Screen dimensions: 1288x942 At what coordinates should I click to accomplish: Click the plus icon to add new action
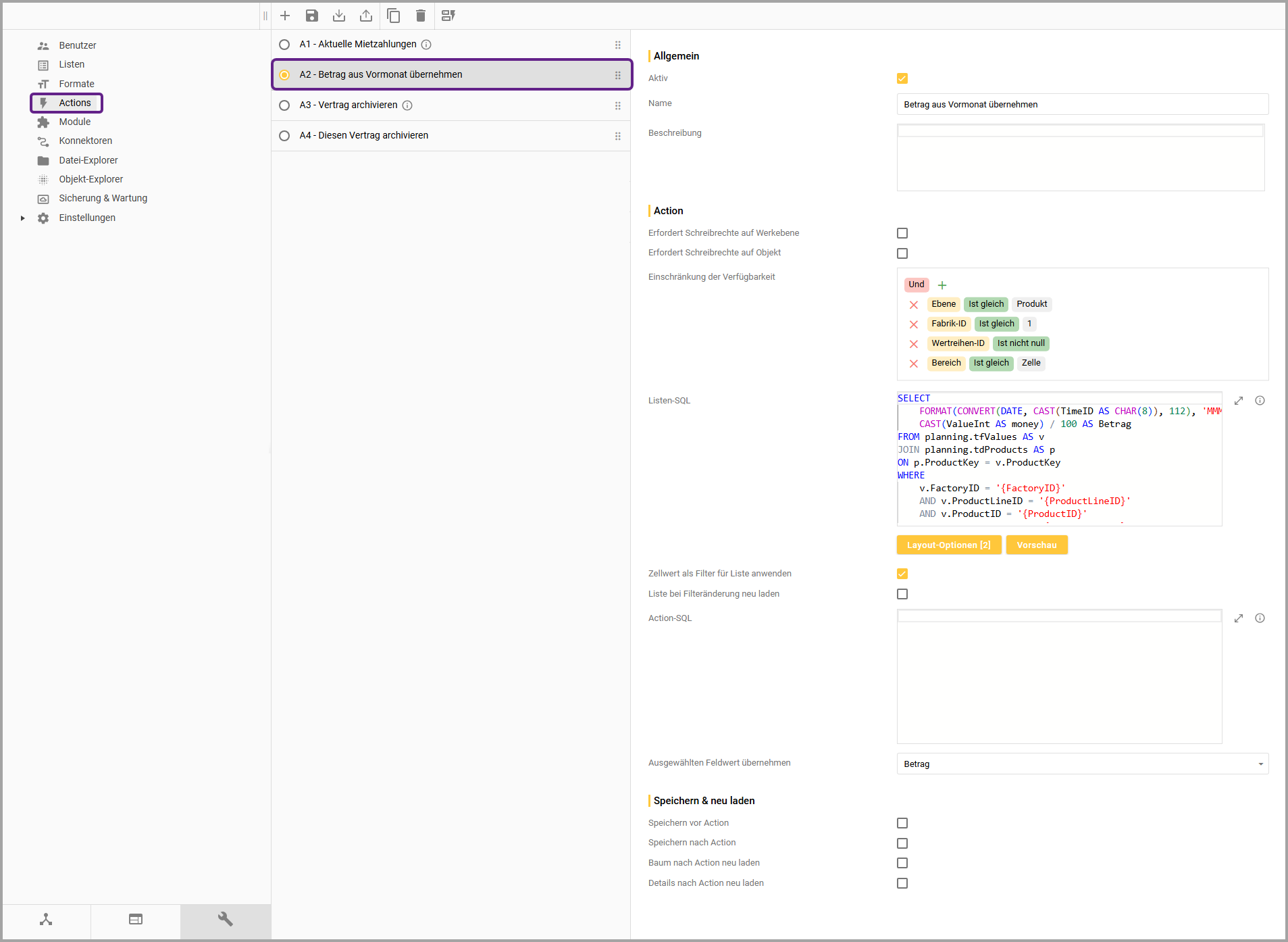coord(285,16)
